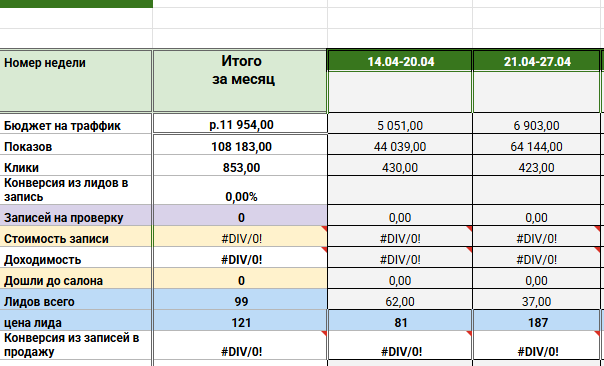Select lead price cell showing 187
The image size is (604, 366).
click(537, 322)
